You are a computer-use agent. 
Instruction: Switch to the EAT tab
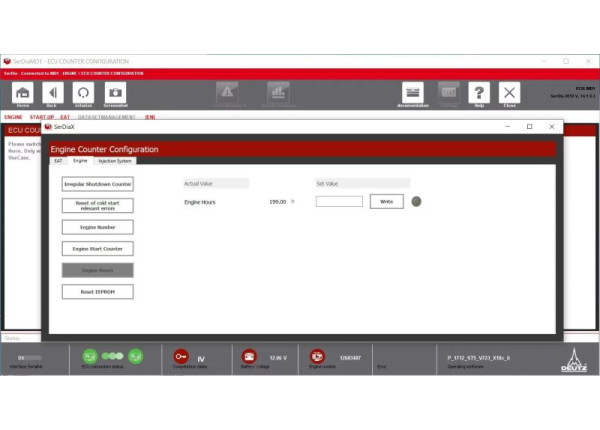[x=58, y=161]
